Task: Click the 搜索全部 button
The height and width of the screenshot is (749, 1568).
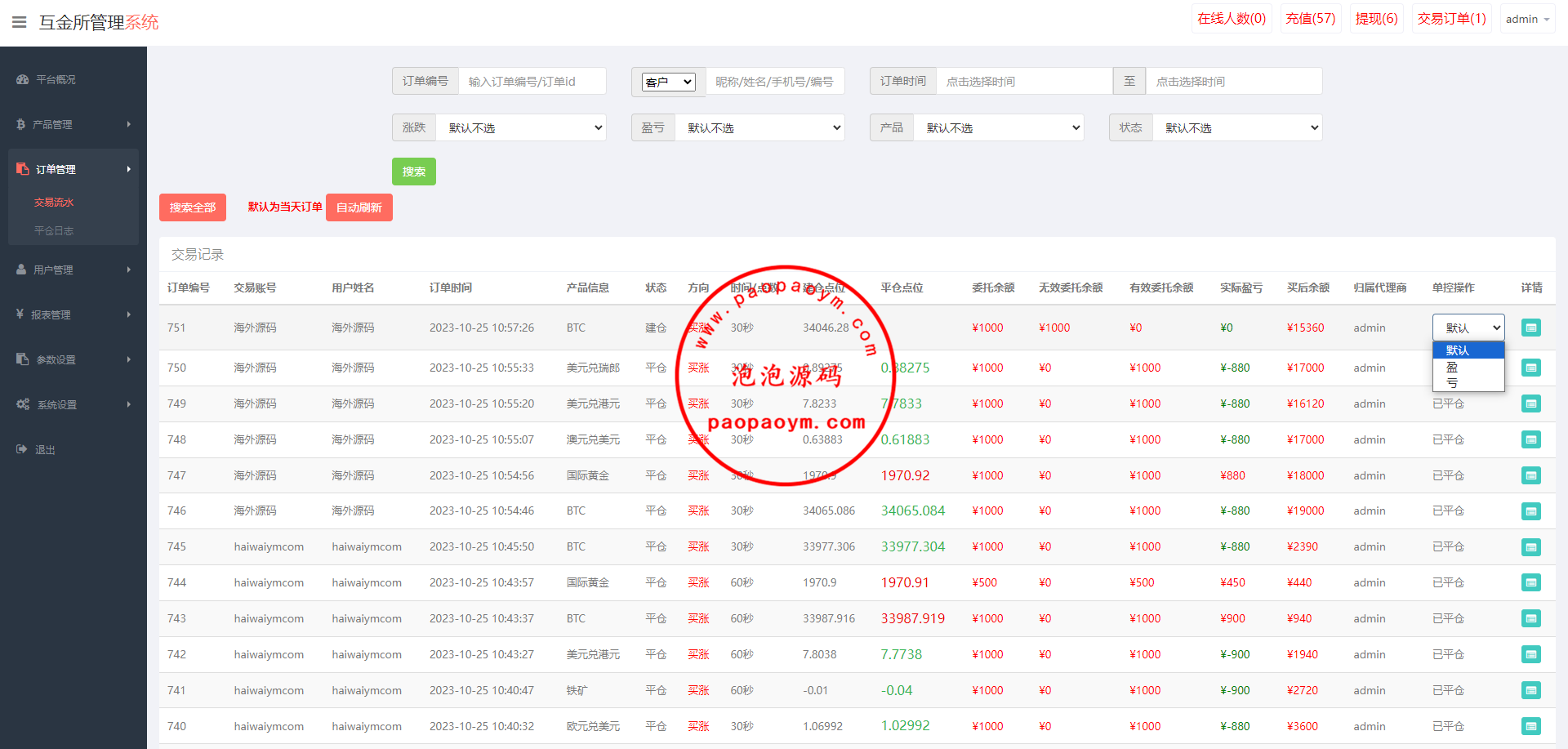Action: pyautogui.click(x=193, y=207)
